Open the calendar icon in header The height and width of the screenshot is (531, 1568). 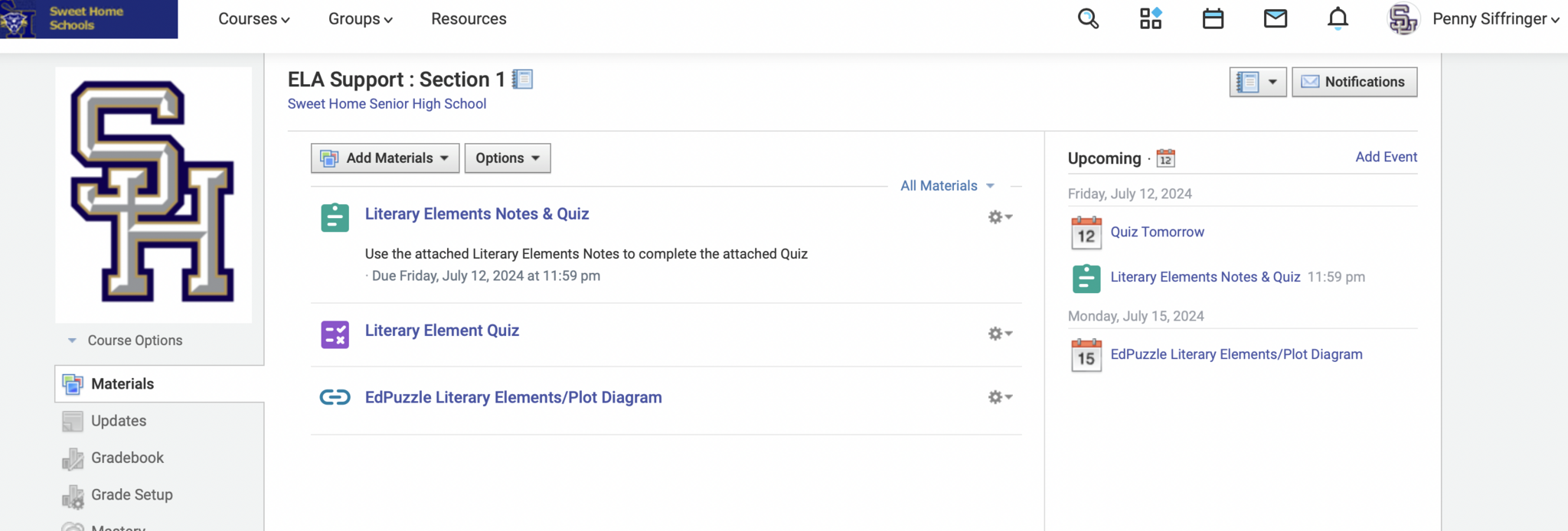click(x=1213, y=18)
